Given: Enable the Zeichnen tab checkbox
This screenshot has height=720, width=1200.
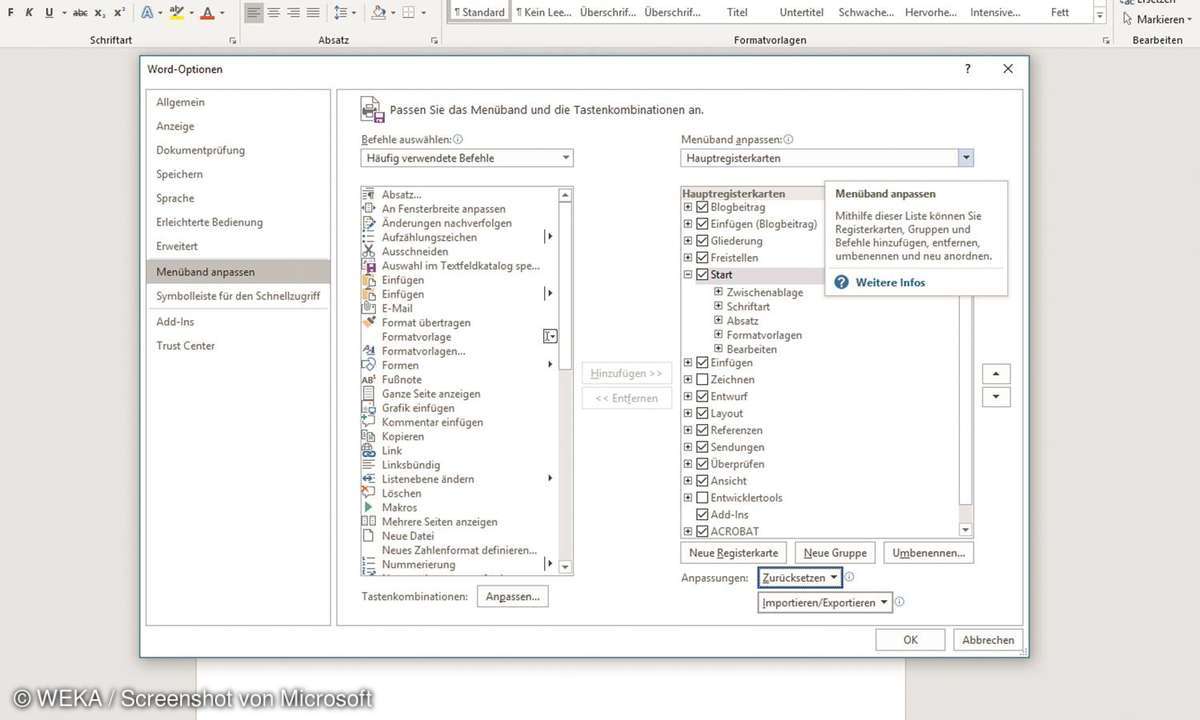Looking at the screenshot, I should click(702, 380).
